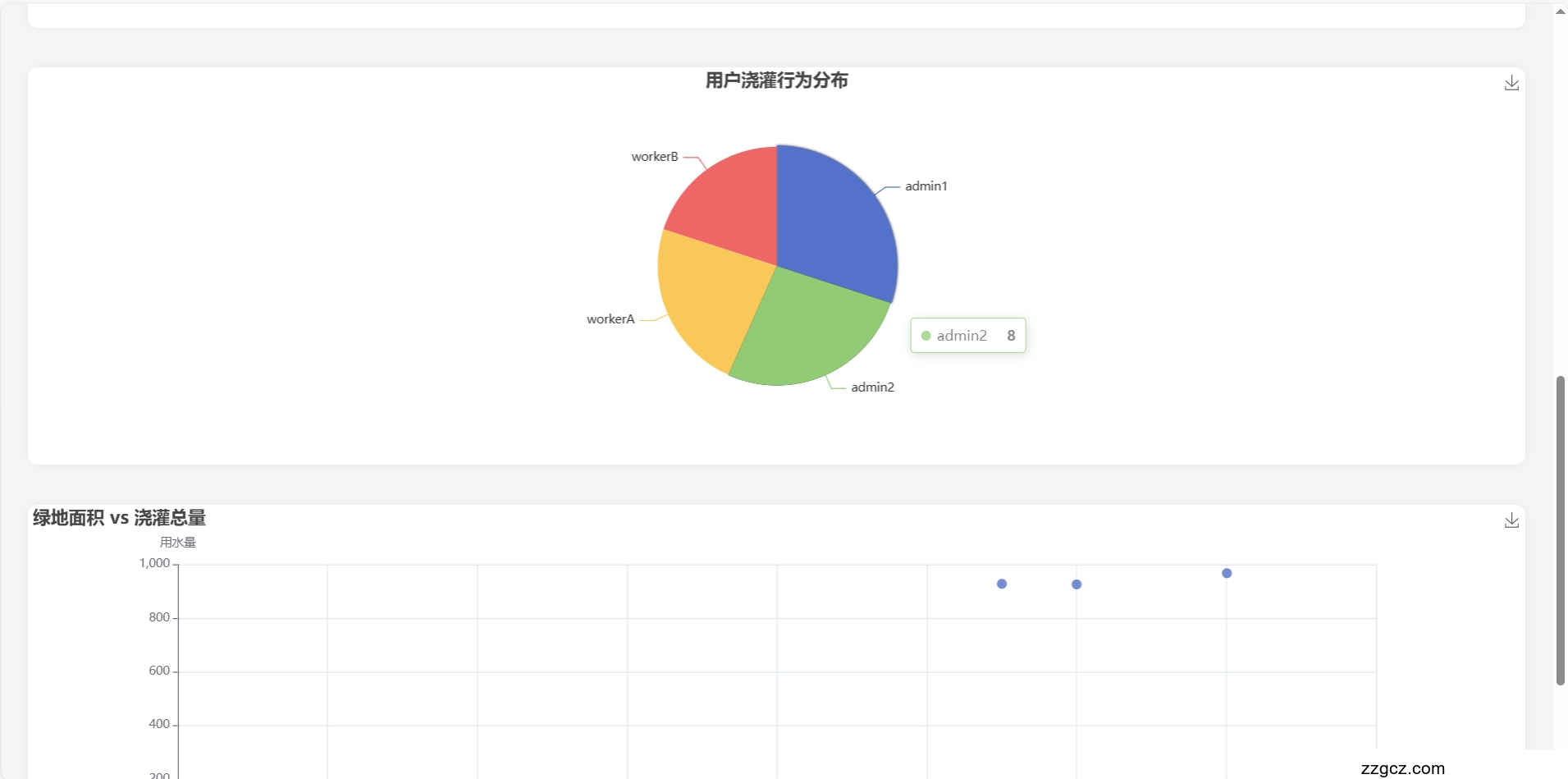
Task: Select the rightmost scatter data point
Action: (x=1227, y=574)
